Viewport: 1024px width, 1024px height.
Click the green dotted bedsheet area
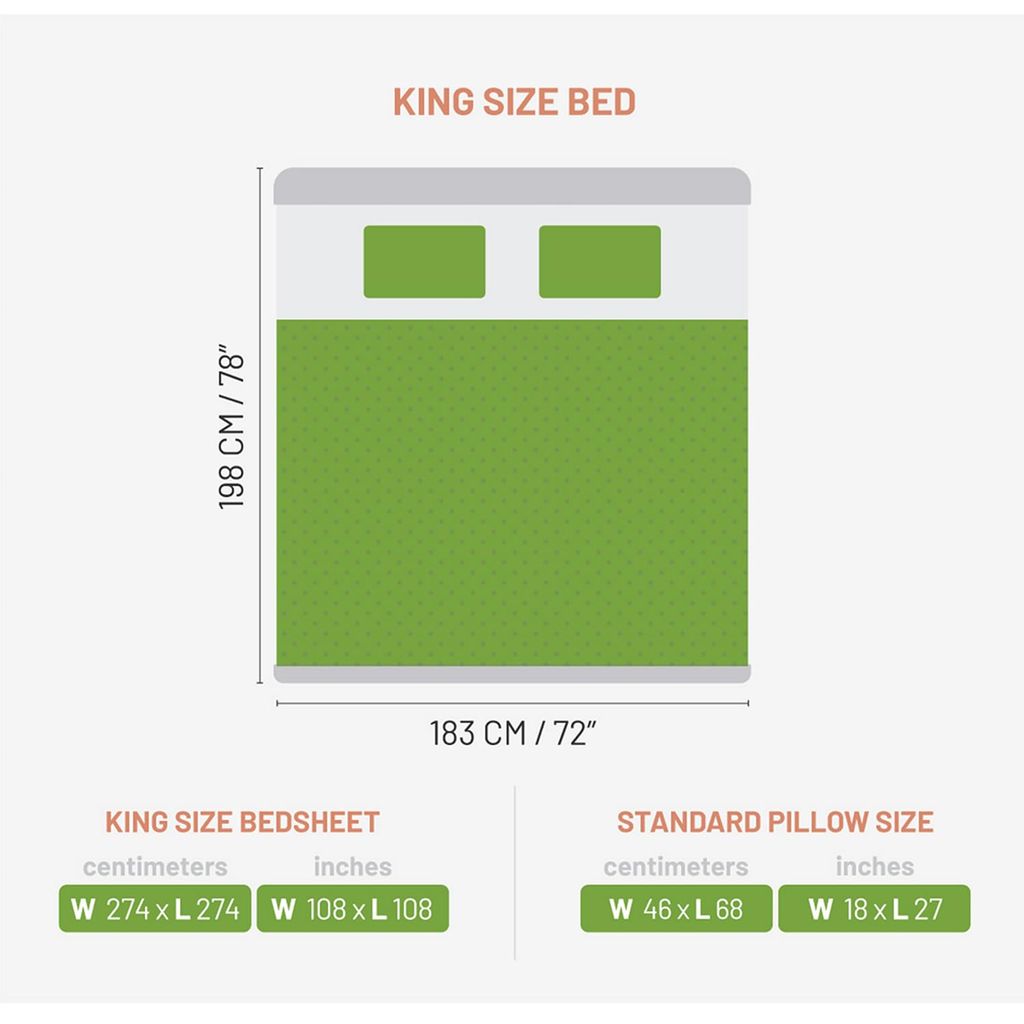pyautogui.click(x=512, y=493)
